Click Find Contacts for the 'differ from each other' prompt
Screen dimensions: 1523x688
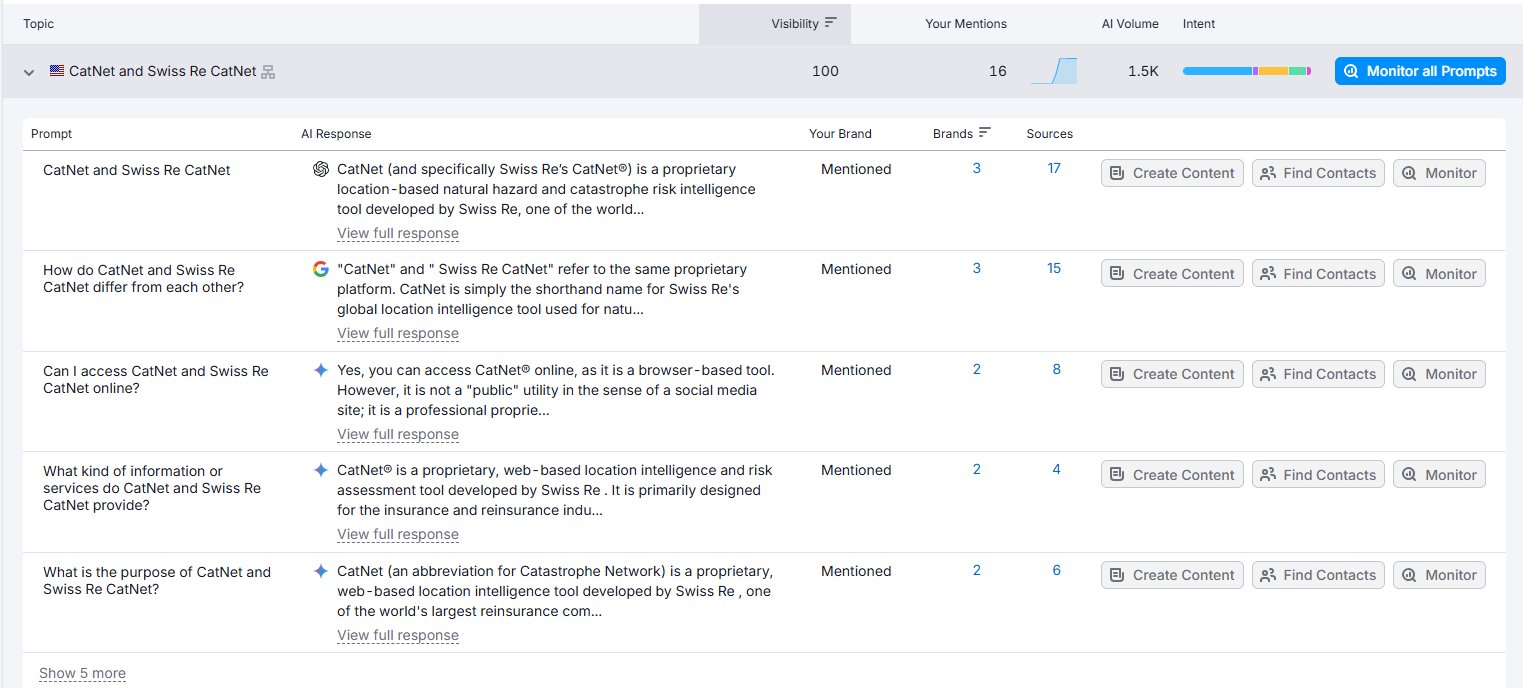pos(1318,274)
